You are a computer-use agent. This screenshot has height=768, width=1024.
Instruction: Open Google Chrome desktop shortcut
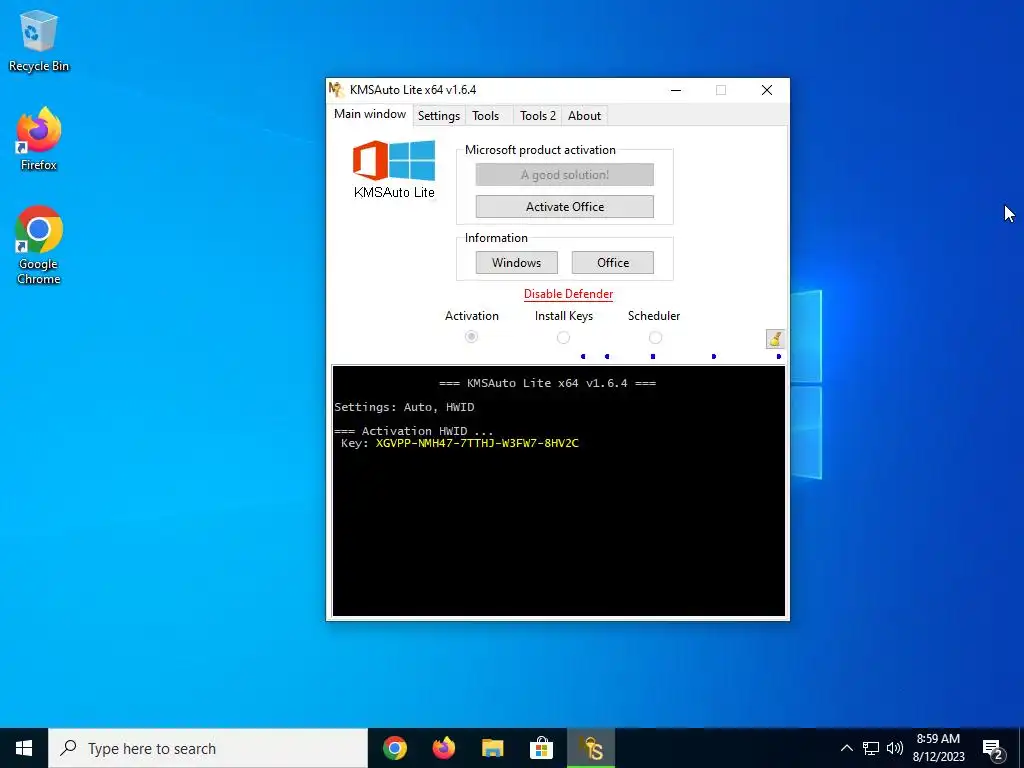tap(39, 246)
